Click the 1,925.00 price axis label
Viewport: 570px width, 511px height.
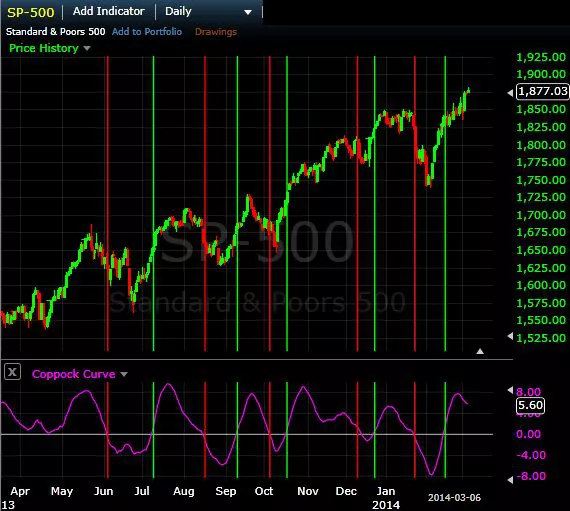[541, 57]
